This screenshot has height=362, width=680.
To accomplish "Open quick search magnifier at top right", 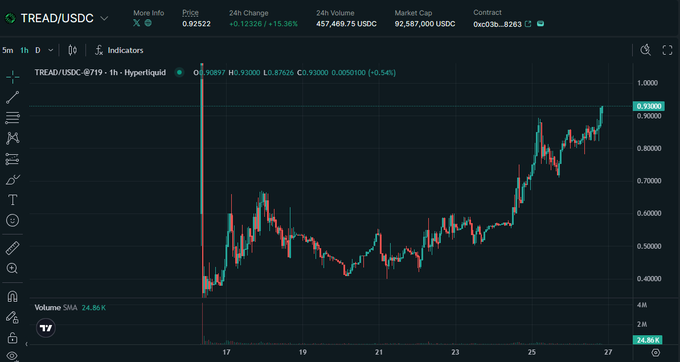I will tap(646, 50).
